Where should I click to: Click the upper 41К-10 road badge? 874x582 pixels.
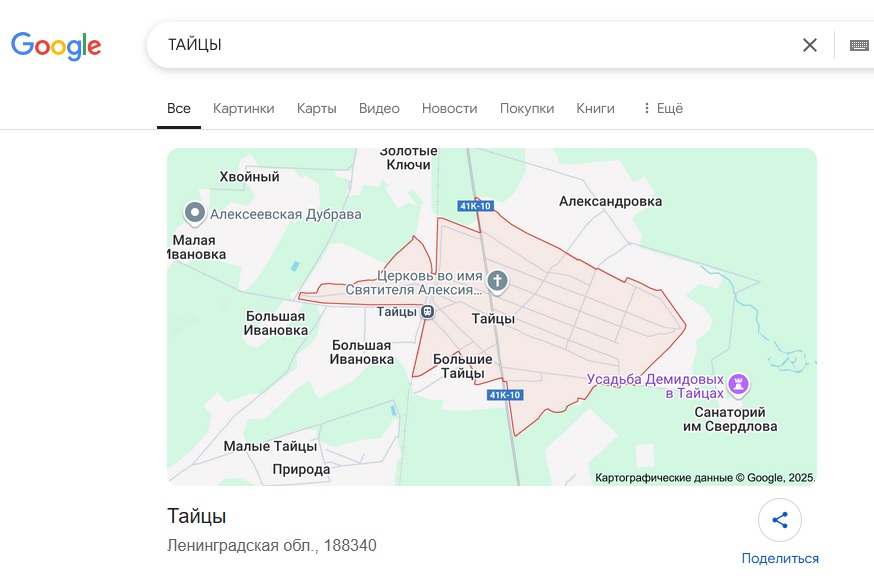pyautogui.click(x=475, y=206)
